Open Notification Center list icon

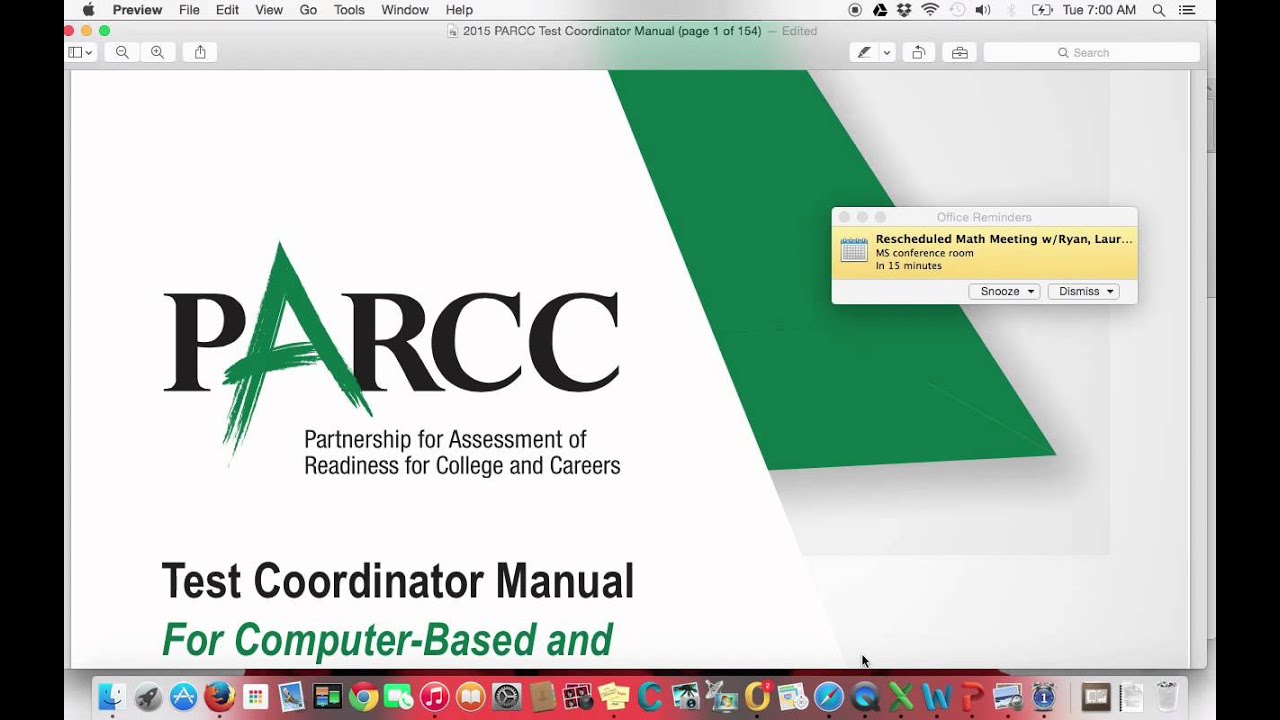point(1187,10)
